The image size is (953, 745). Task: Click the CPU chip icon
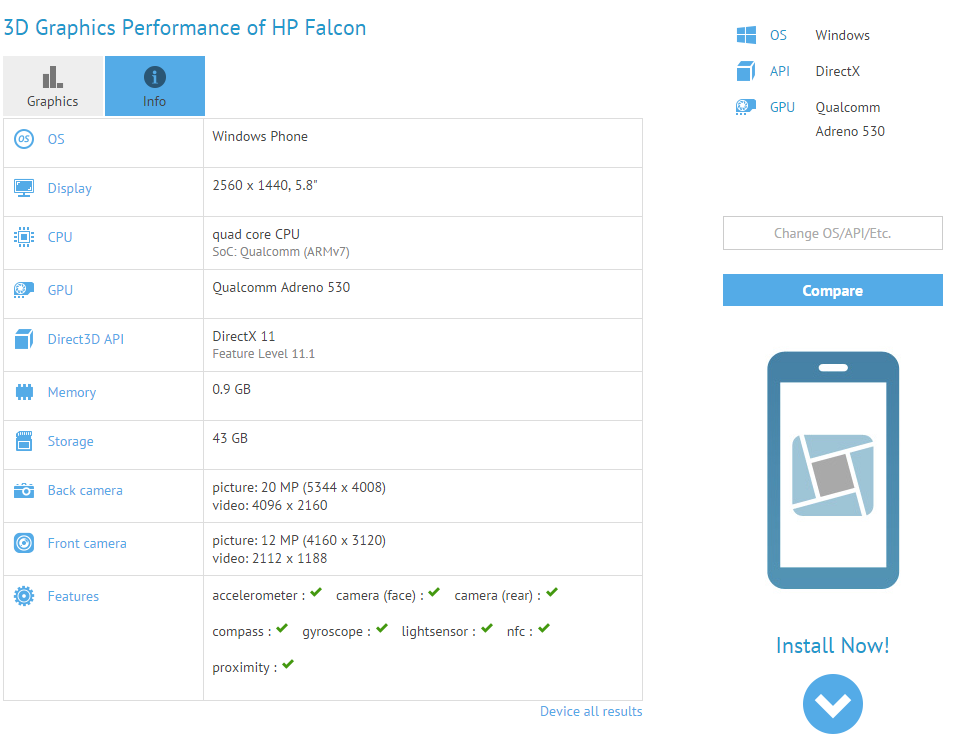click(24, 237)
